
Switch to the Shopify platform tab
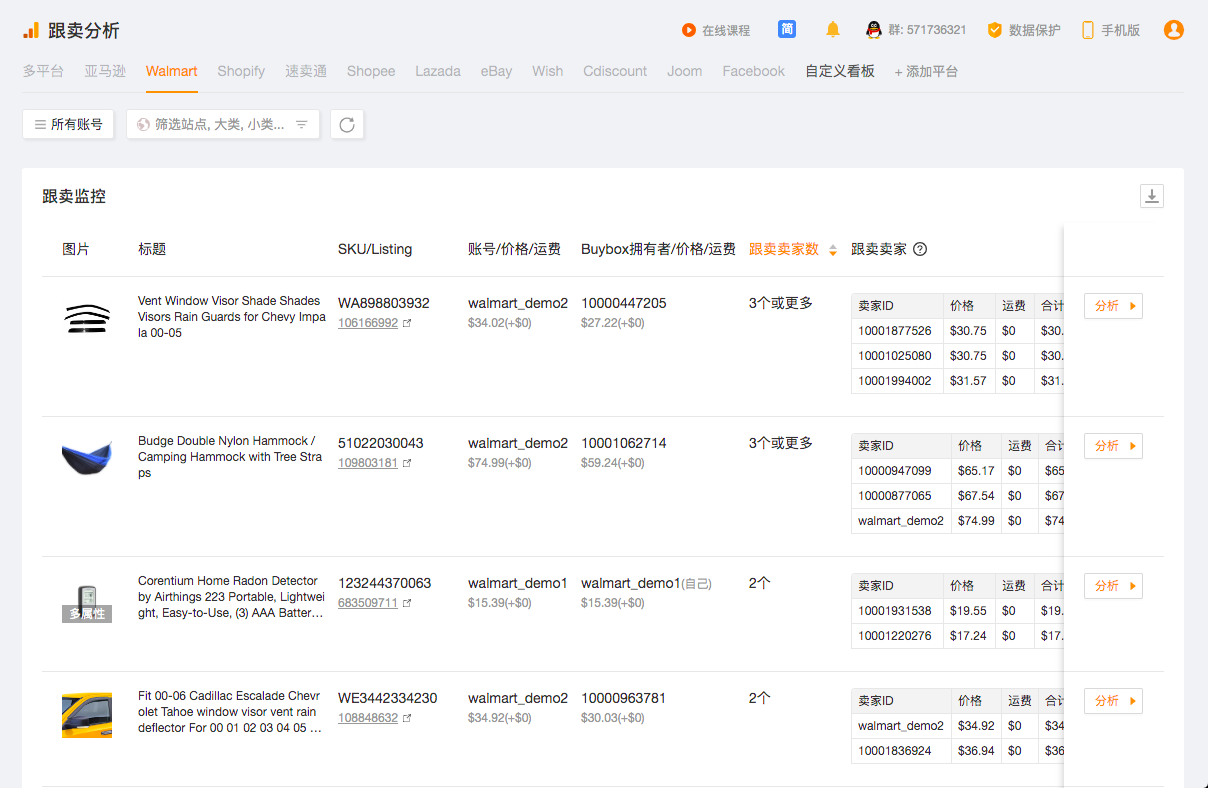pyautogui.click(x=241, y=71)
